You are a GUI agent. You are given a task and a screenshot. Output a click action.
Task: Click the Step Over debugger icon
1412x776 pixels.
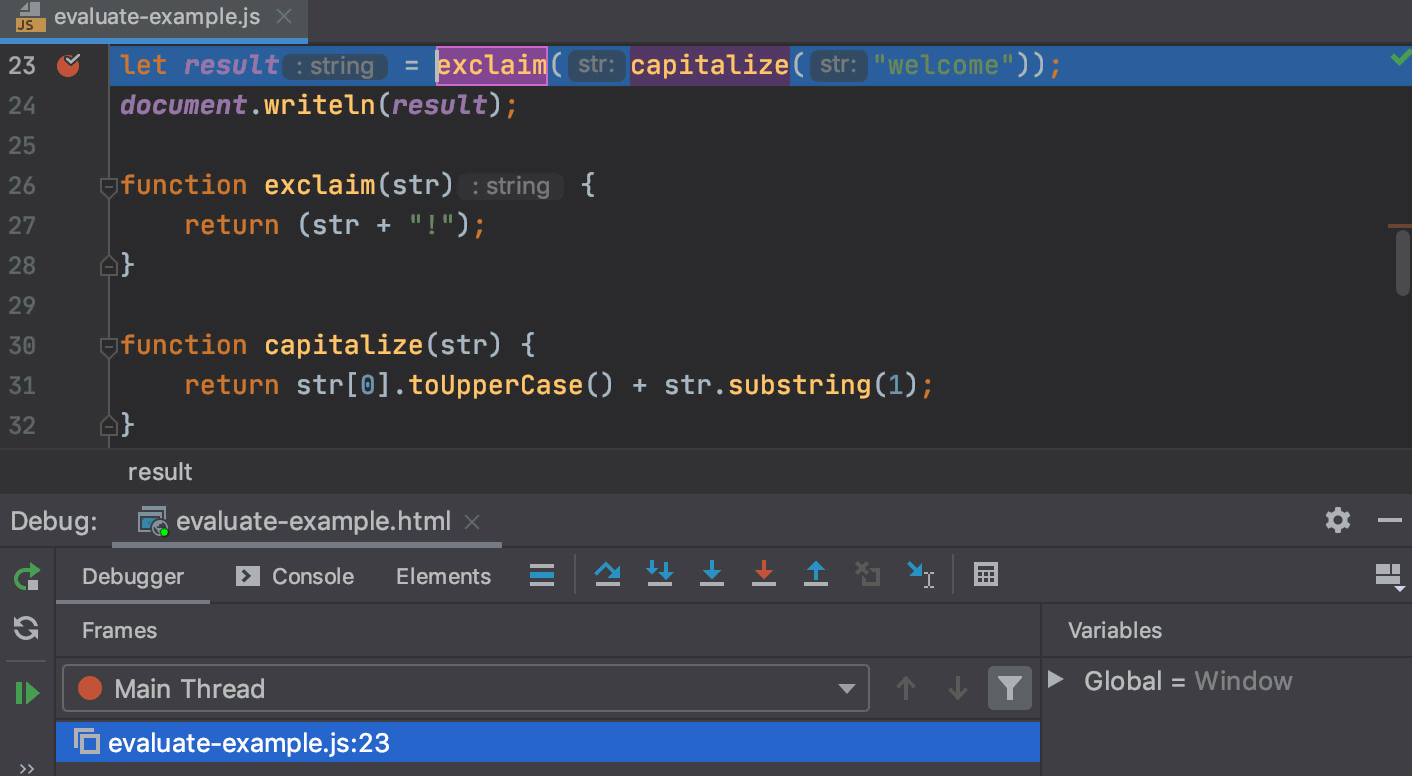pos(607,574)
